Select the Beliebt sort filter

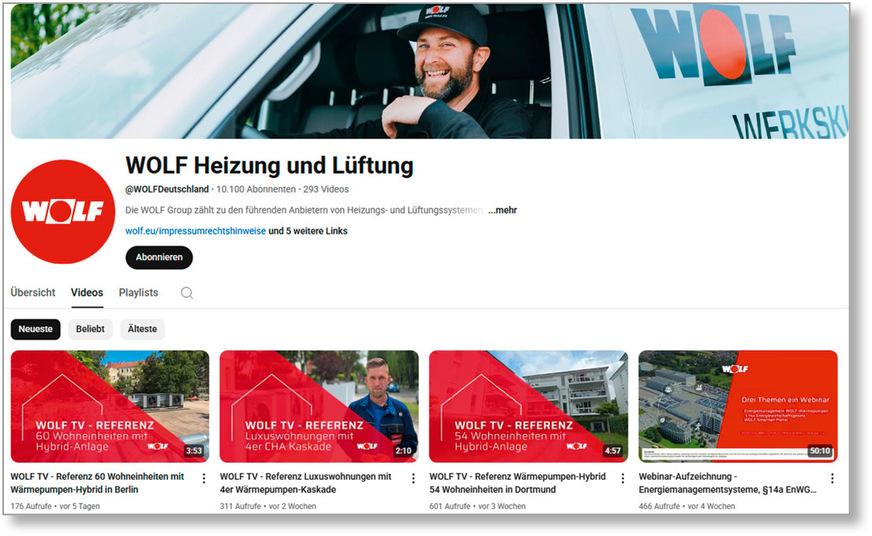90,329
